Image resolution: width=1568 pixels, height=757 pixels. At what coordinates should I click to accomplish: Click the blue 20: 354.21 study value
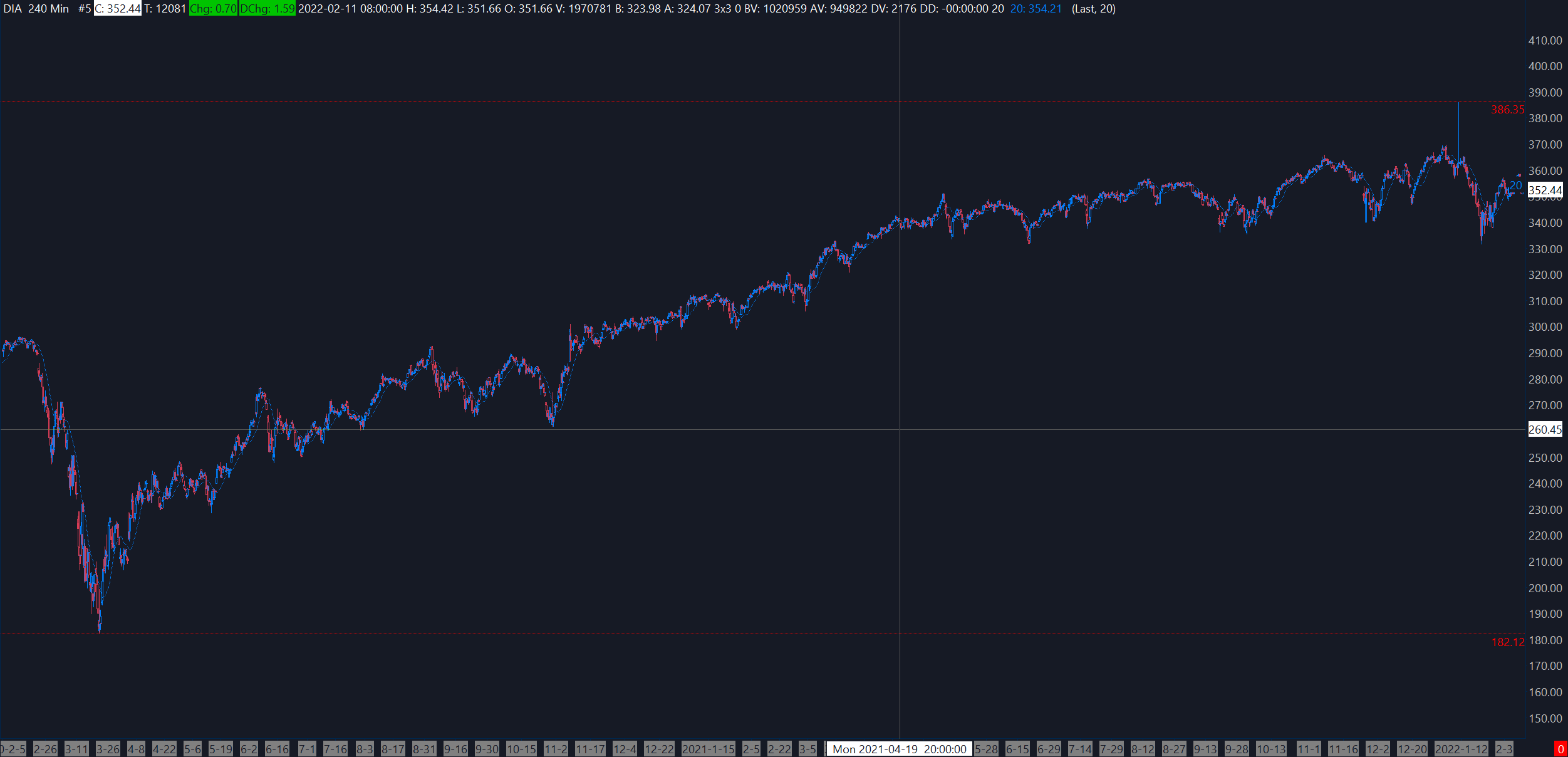pyautogui.click(x=1036, y=9)
